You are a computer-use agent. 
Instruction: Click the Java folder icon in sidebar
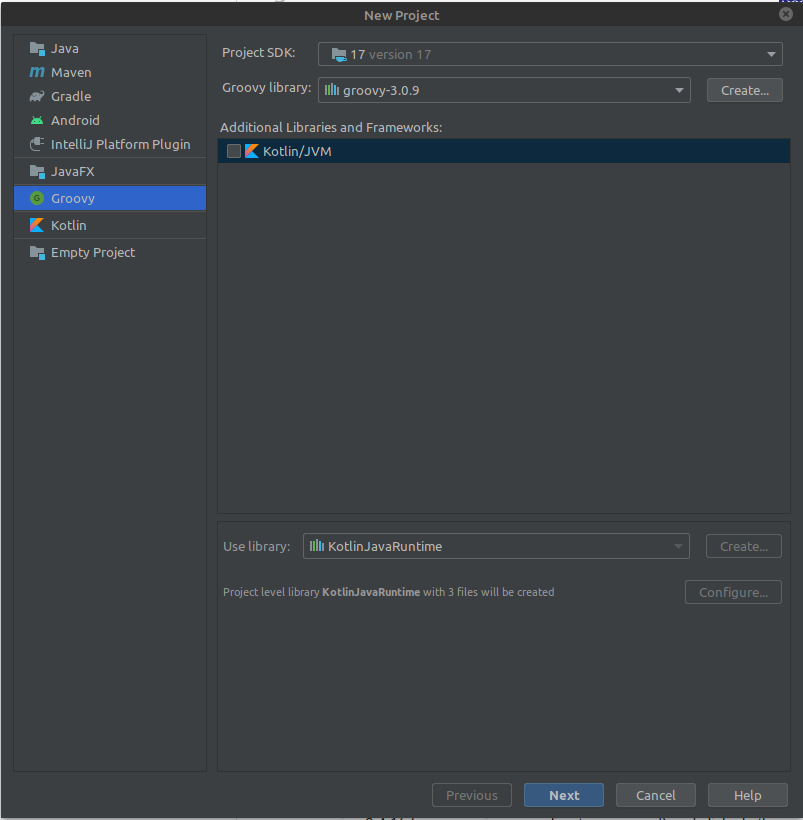37,49
